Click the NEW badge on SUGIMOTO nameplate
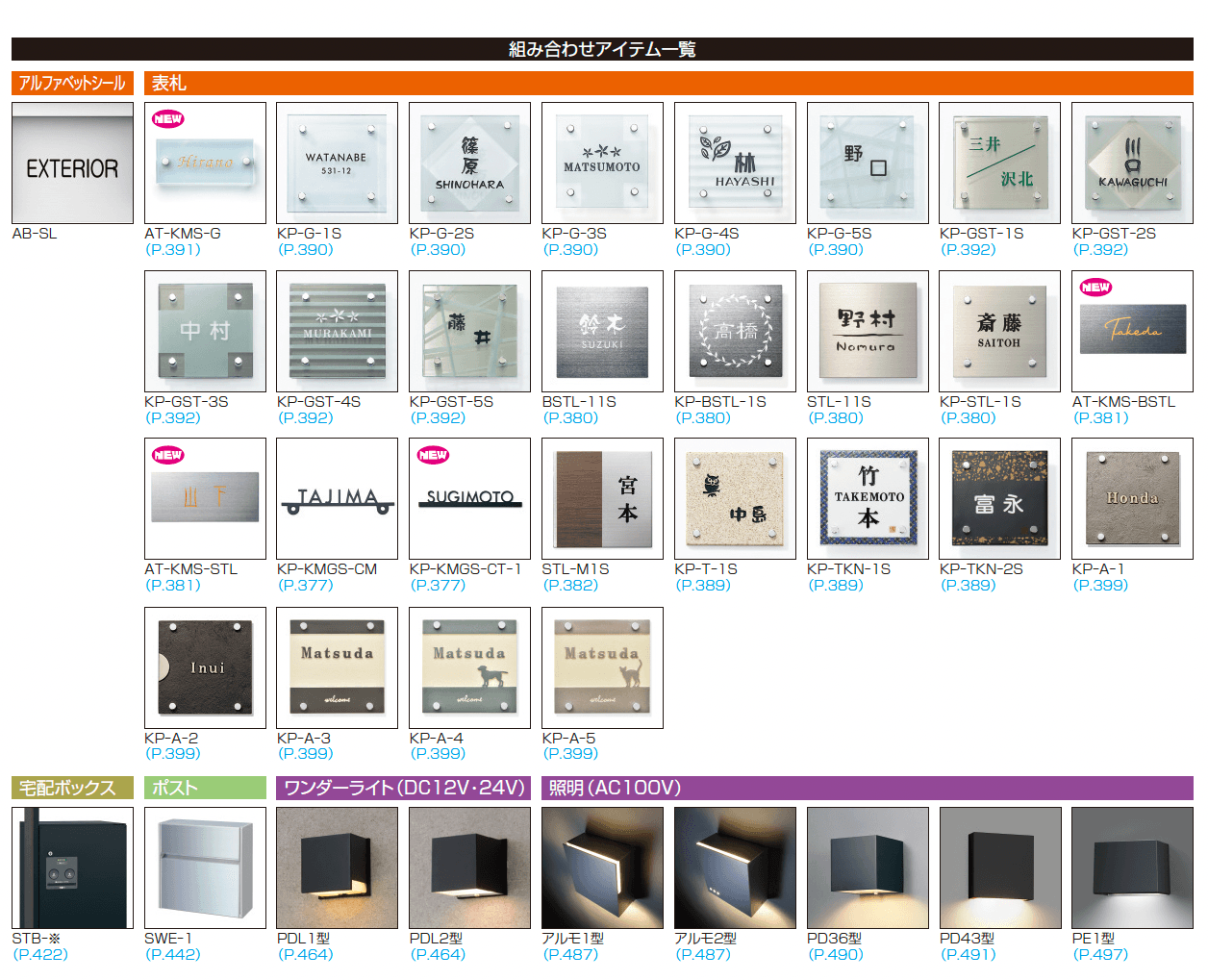The width and height of the screenshot is (1208, 980). [433, 455]
